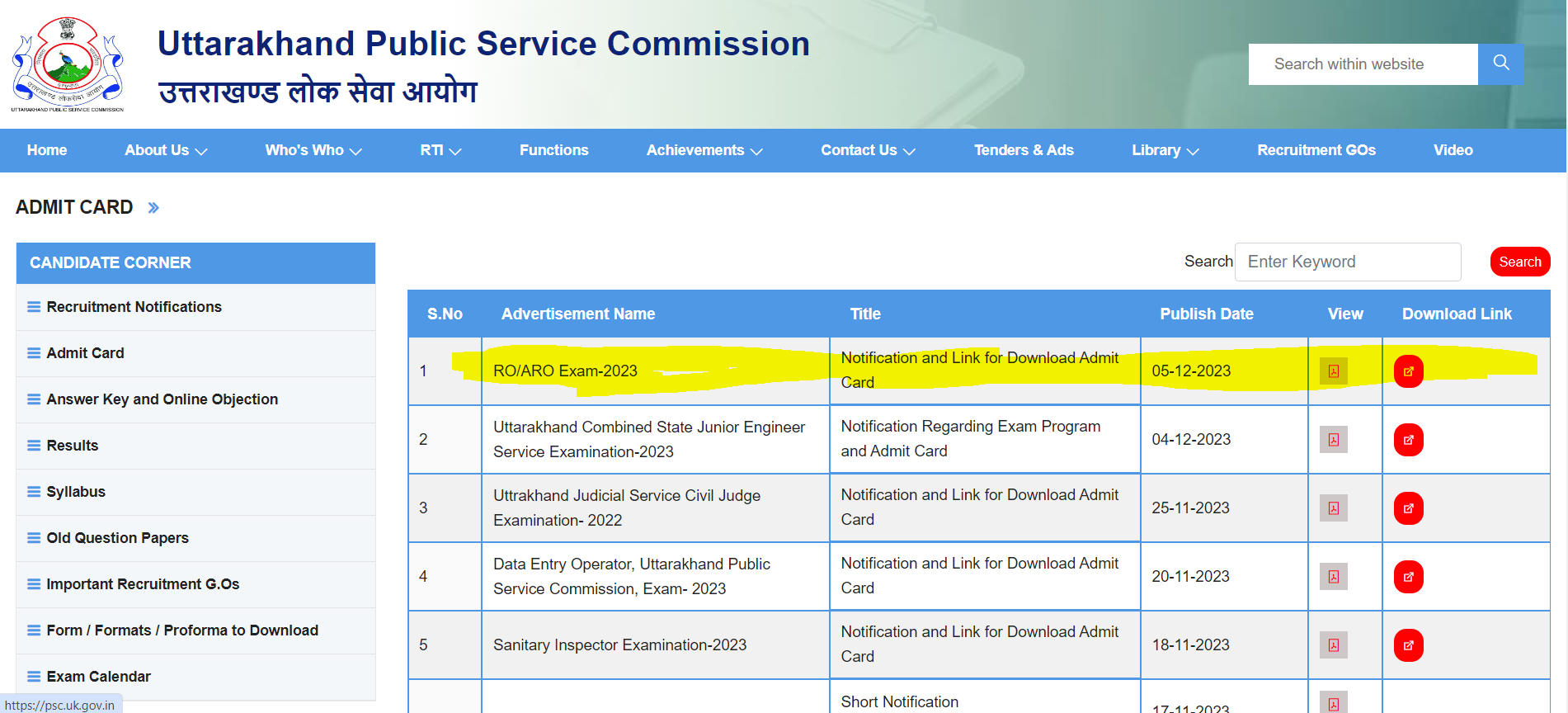This screenshot has width=1568, height=713.
Task: Click the Enter Keyword search field
Action: click(x=1348, y=262)
